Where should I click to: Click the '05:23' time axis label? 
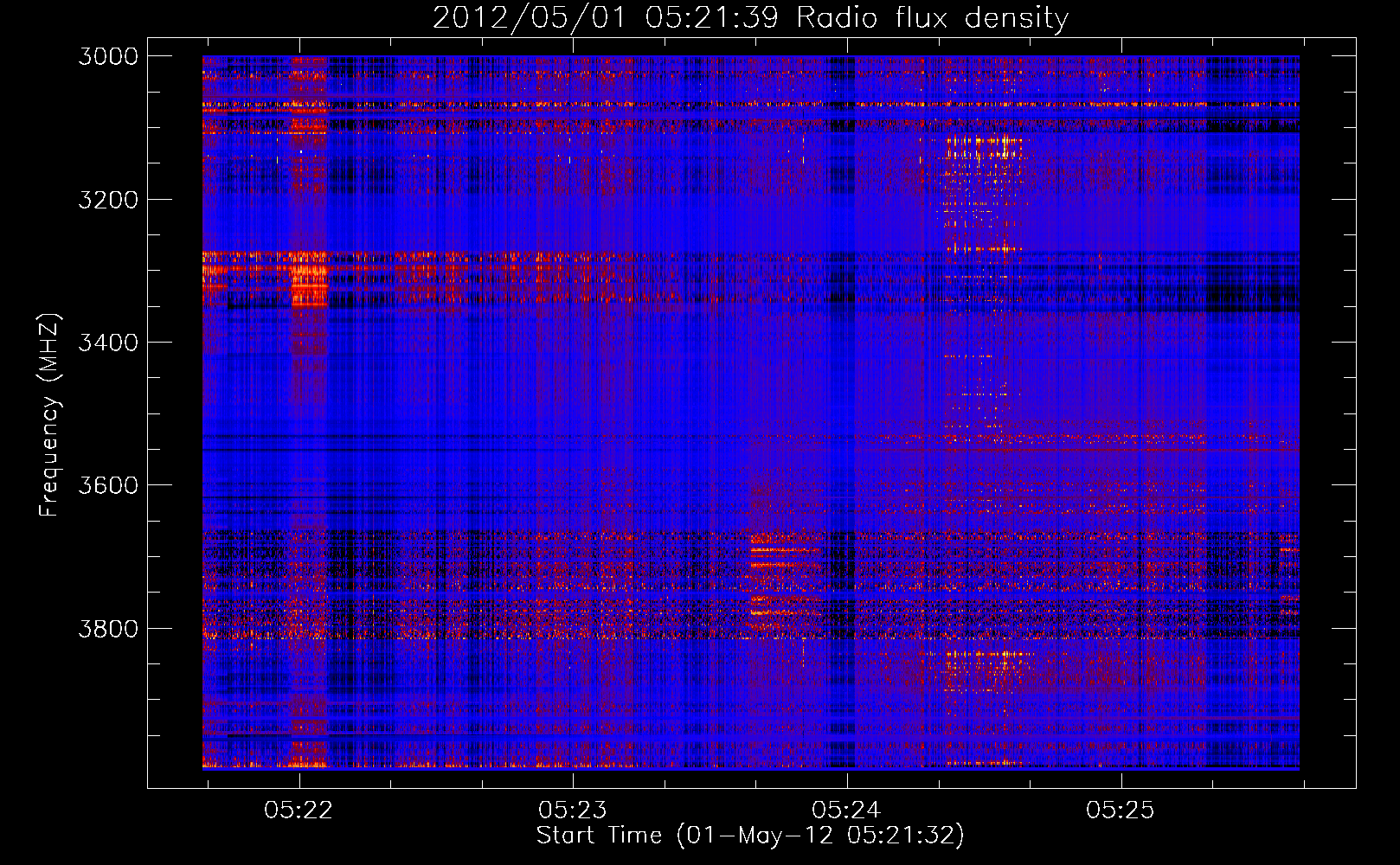pos(572,810)
